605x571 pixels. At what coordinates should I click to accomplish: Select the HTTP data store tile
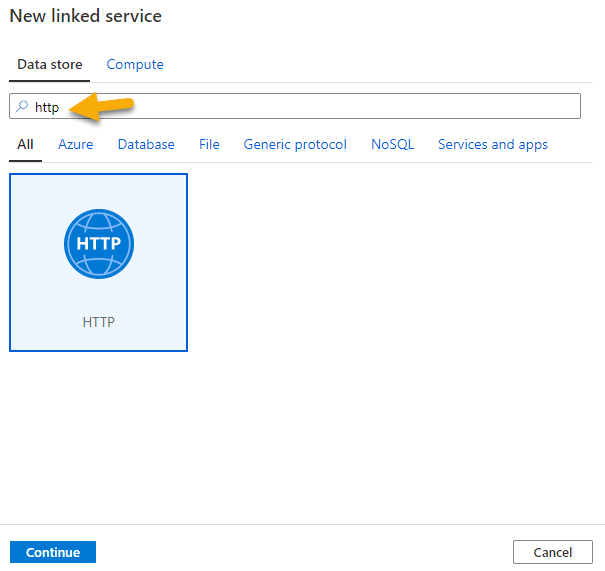coord(98,262)
